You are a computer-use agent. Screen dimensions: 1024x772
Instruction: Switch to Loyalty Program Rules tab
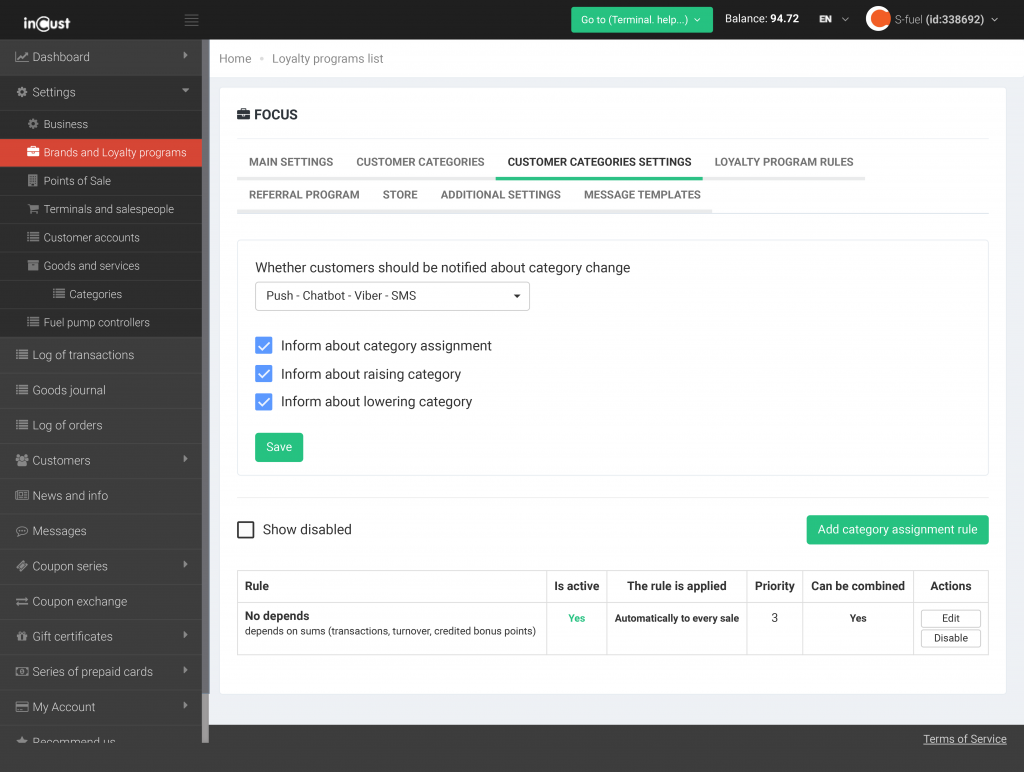click(x=783, y=162)
